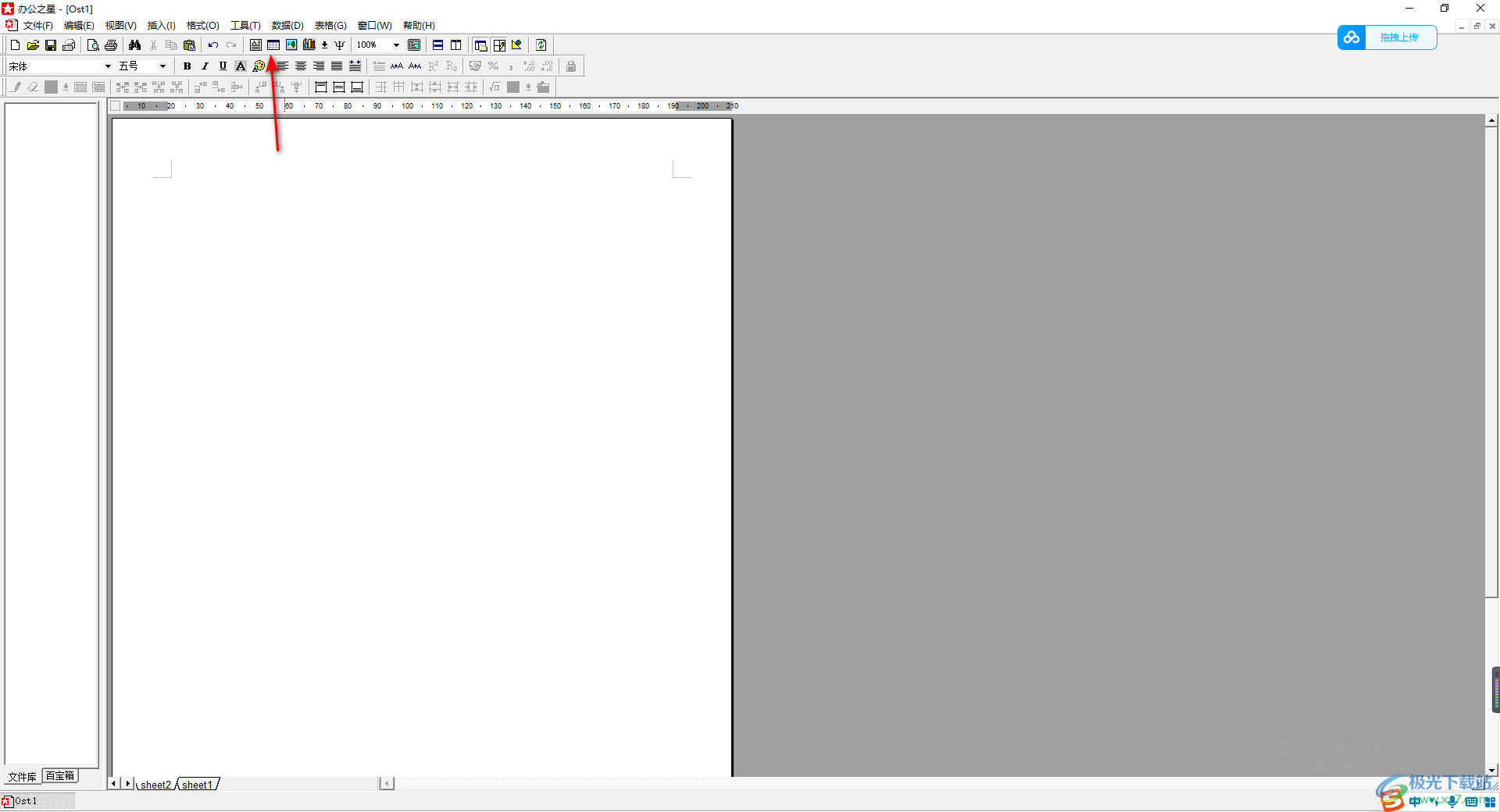Image resolution: width=1500 pixels, height=812 pixels.
Task: Open a file using the Open folder icon
Action: pyautogui.click(x=33, y=45)
